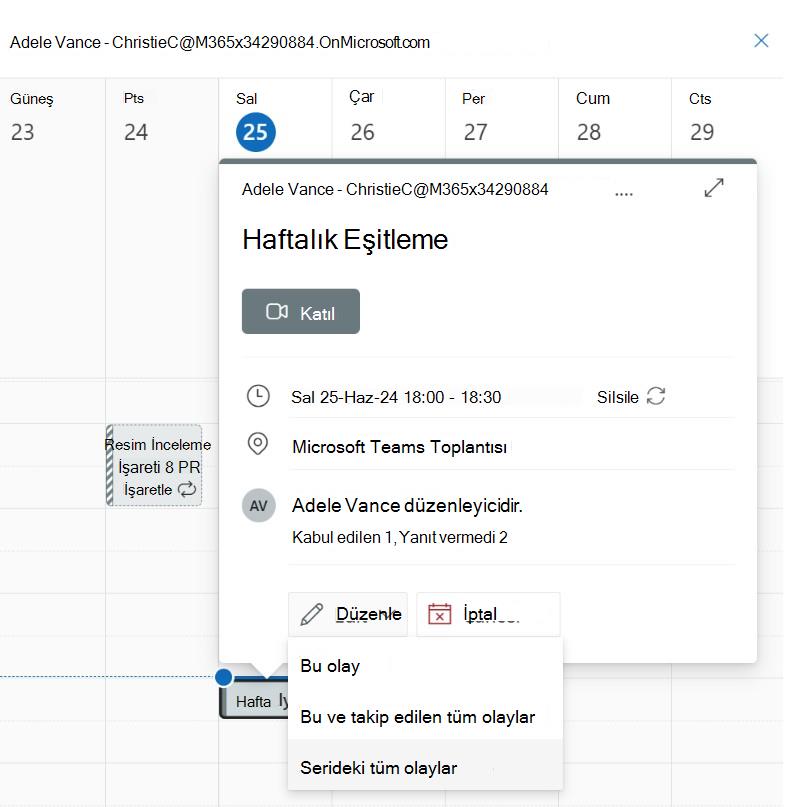Expand event popup with diagonal arrows icon
The width and height of the screenshot is (795, 807).
[x=714, y=188]
